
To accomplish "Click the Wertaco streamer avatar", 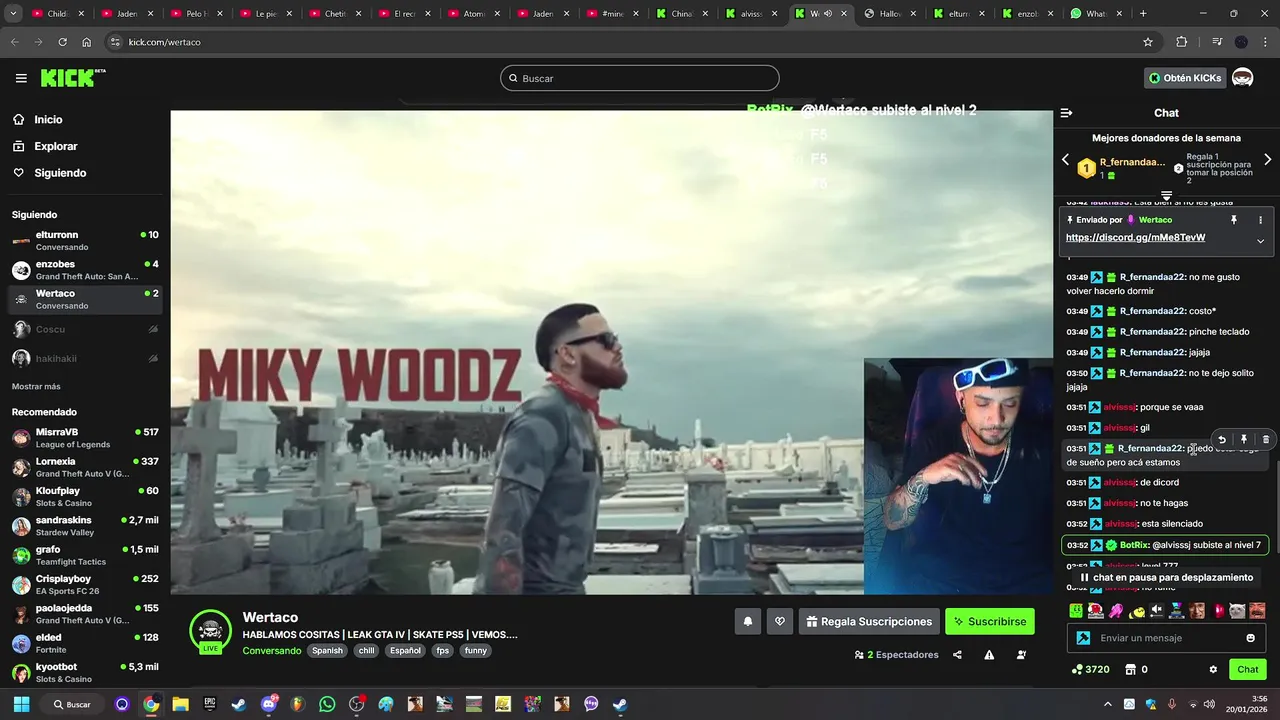I will pos(210,631).
